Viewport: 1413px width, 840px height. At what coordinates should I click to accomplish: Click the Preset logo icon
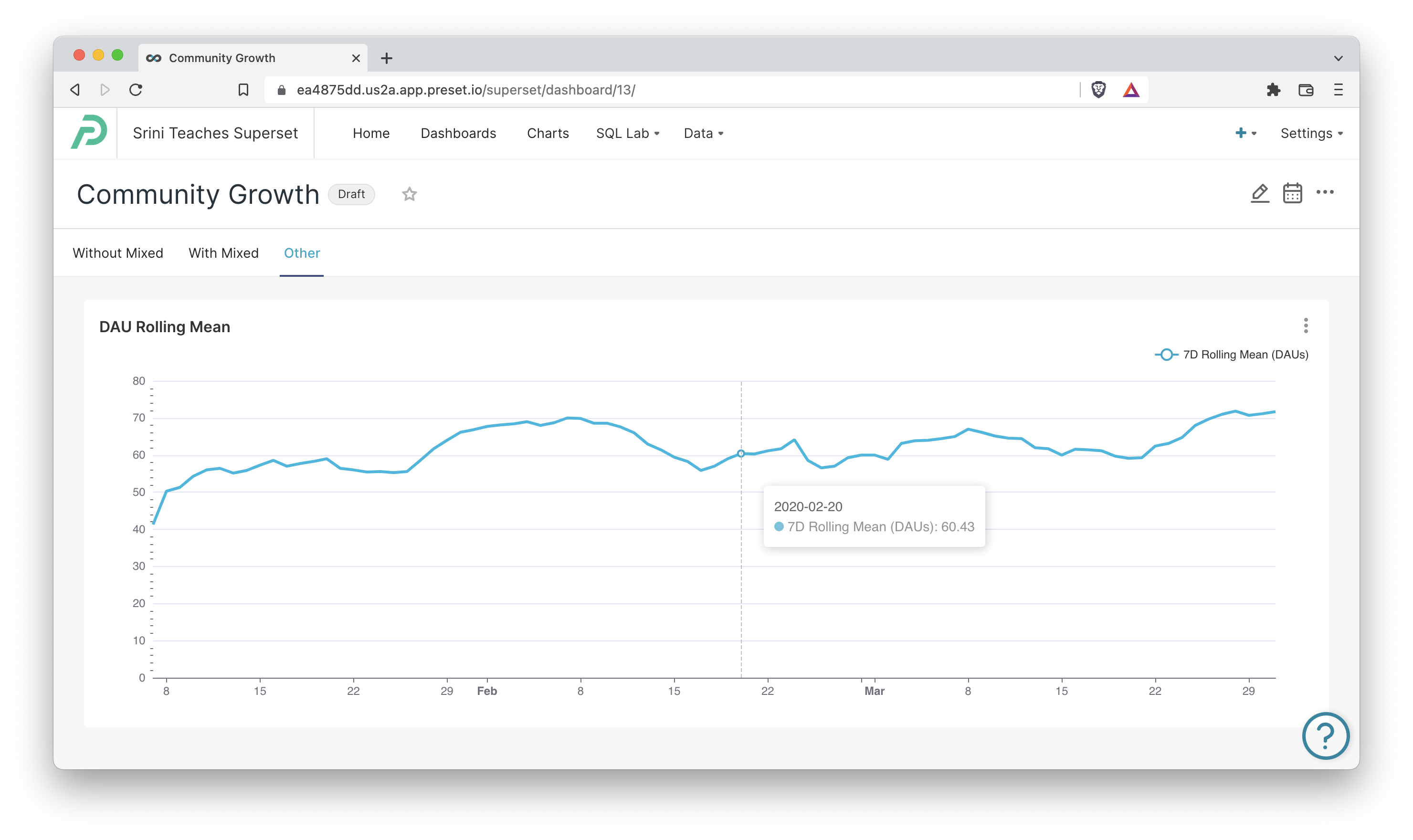click(89, 133)
